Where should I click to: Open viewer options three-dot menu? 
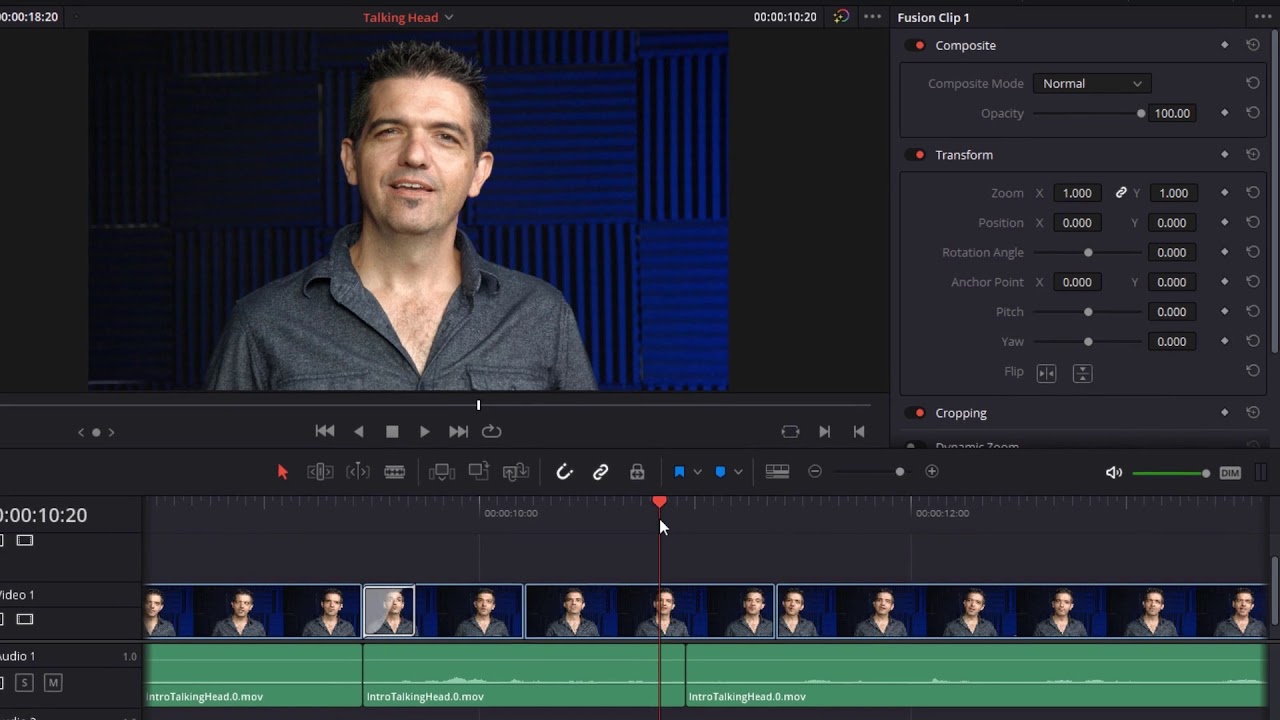pos(873,17)
